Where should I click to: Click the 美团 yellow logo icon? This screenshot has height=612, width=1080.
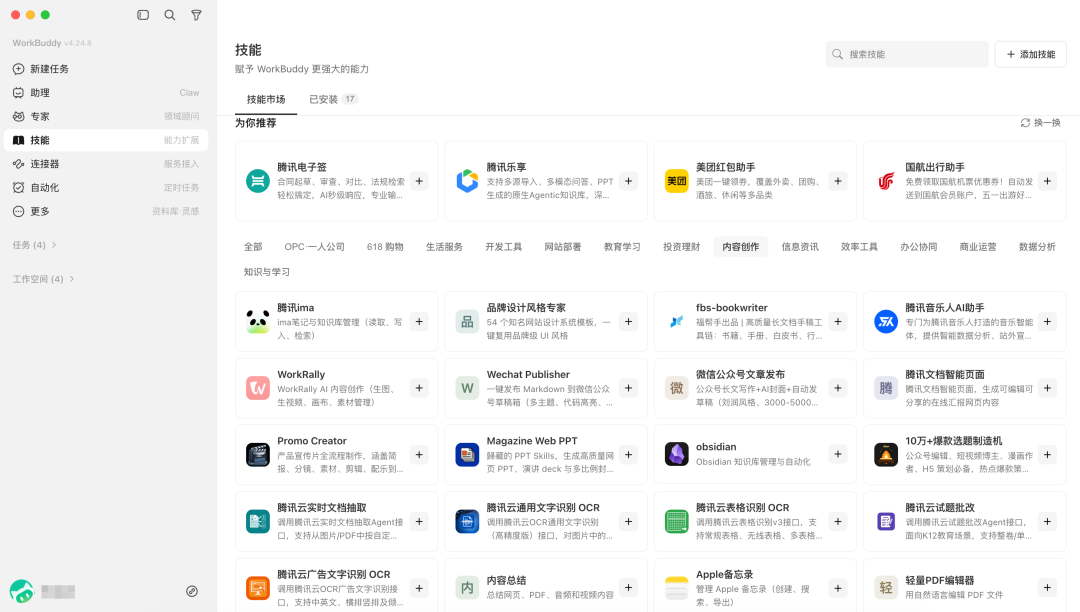pos(676,181)
